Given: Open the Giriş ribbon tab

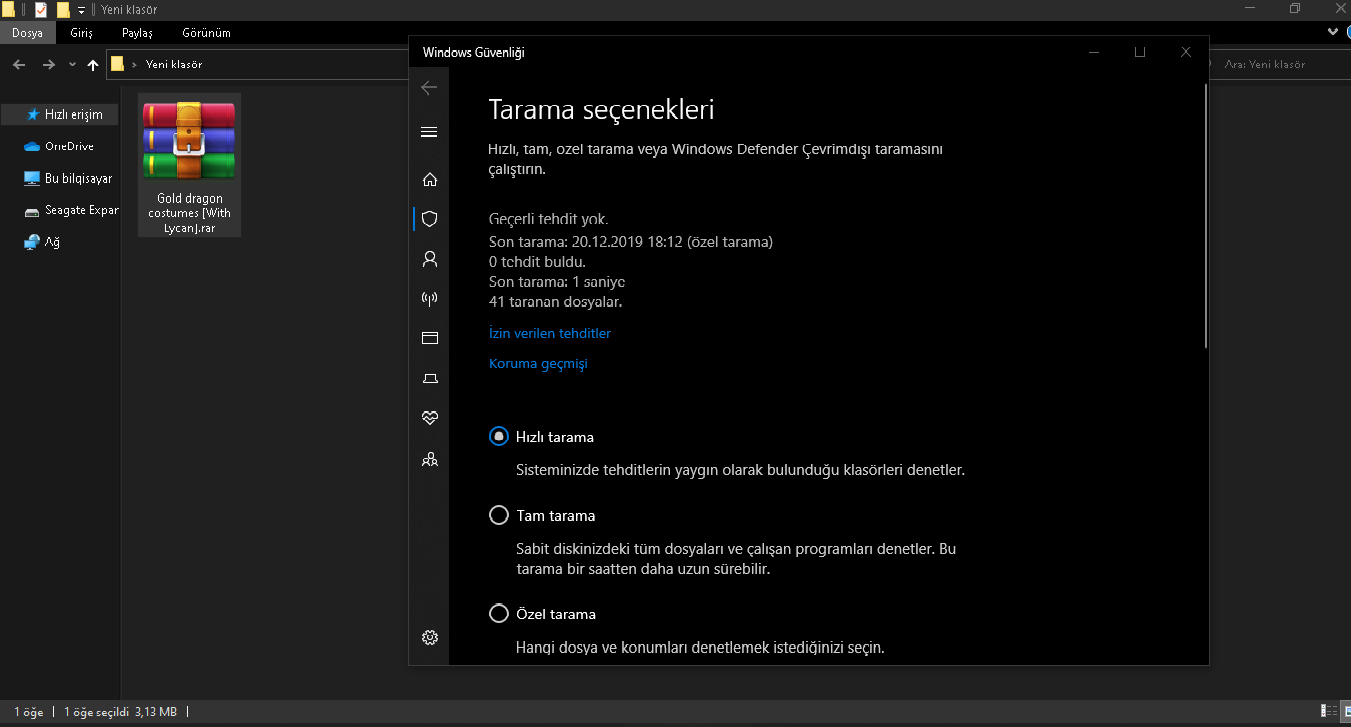Looking at the screenshot, I should pos(81,33).
